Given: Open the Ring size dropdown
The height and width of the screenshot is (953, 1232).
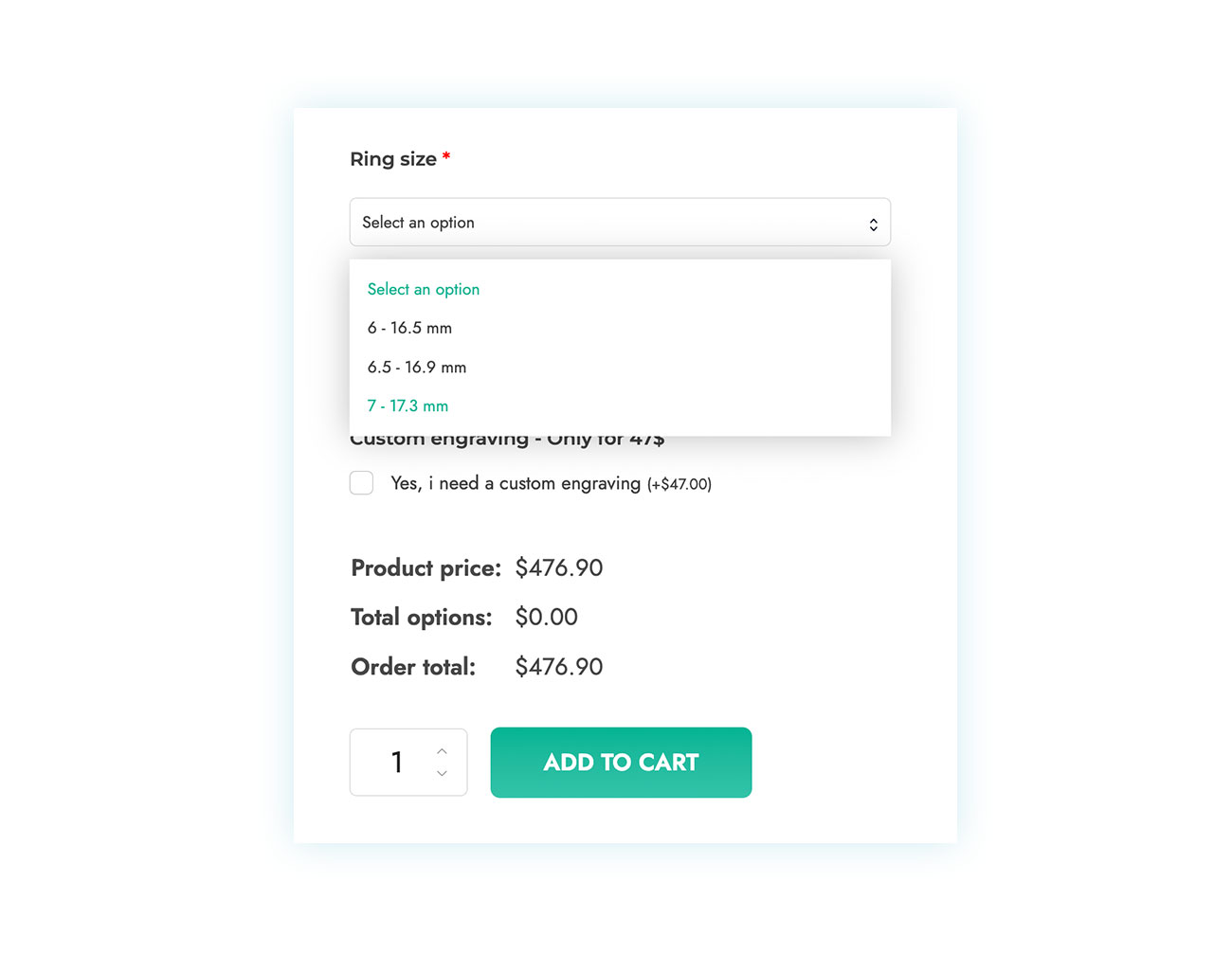Looking at the screenshot, I should [x=620, y=223].
